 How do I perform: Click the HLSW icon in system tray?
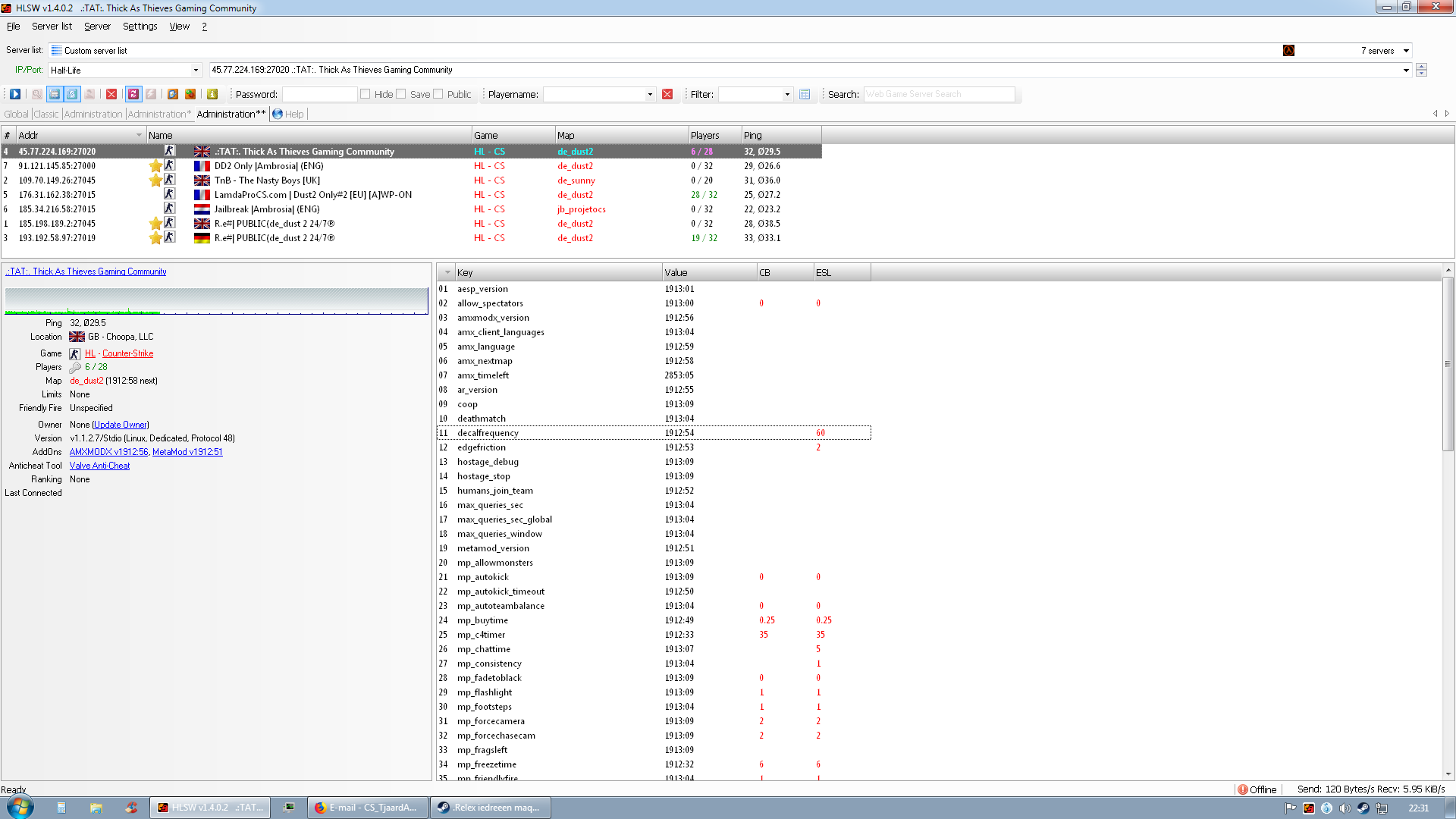(1308, 808)
